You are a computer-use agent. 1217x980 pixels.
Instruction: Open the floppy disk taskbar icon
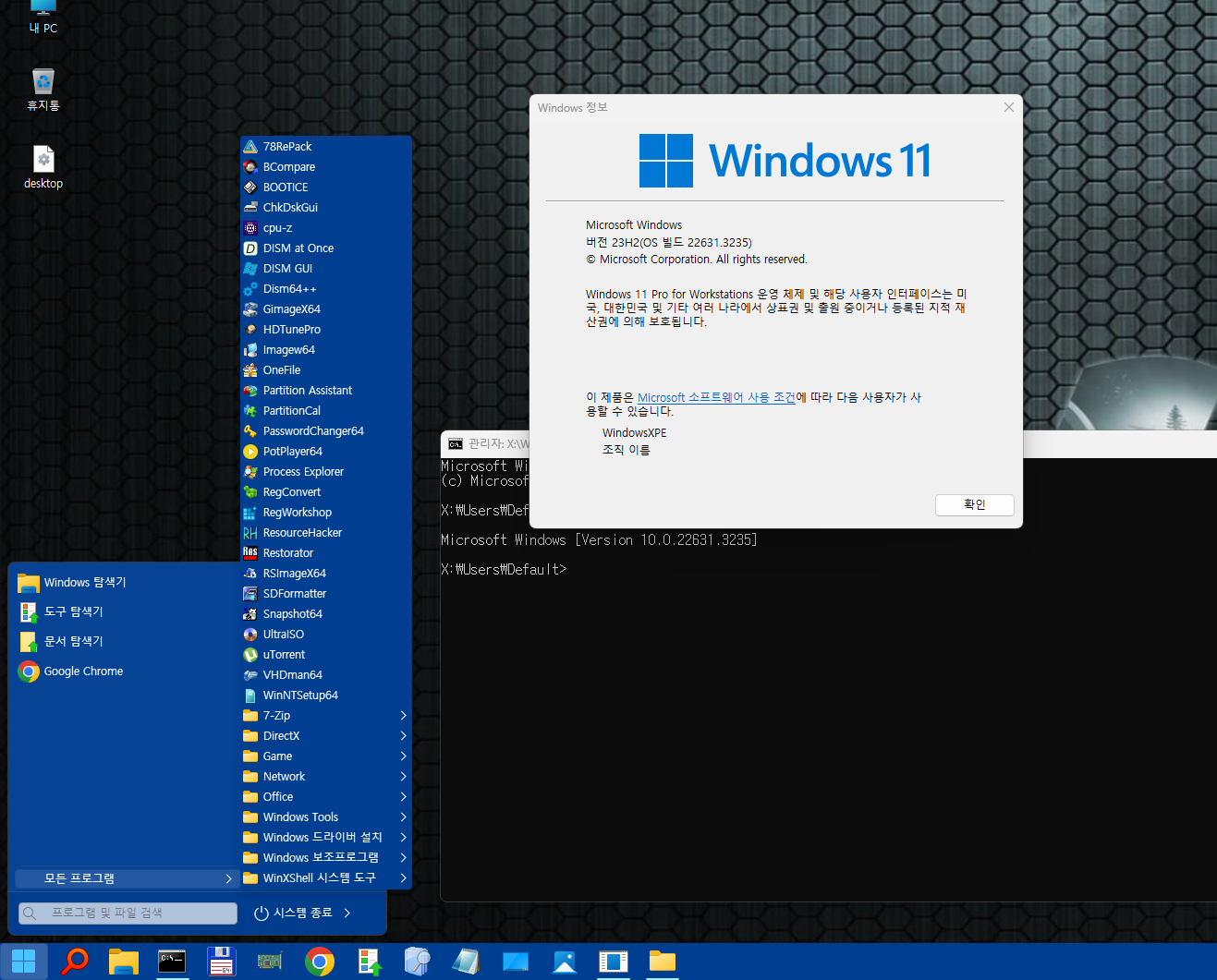pos(221,962)
